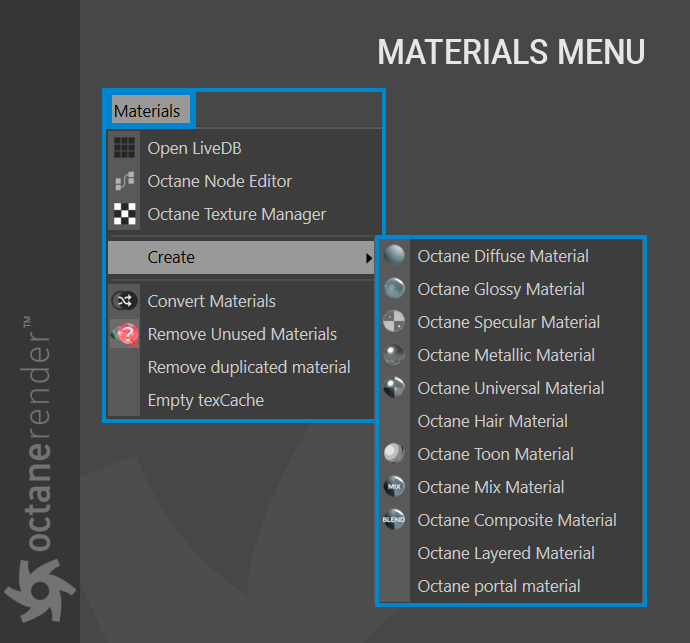Screen dimensions: 690x643
Task: Click the Convert Materials shuffle icon
Action: click(x=125, y=301)
